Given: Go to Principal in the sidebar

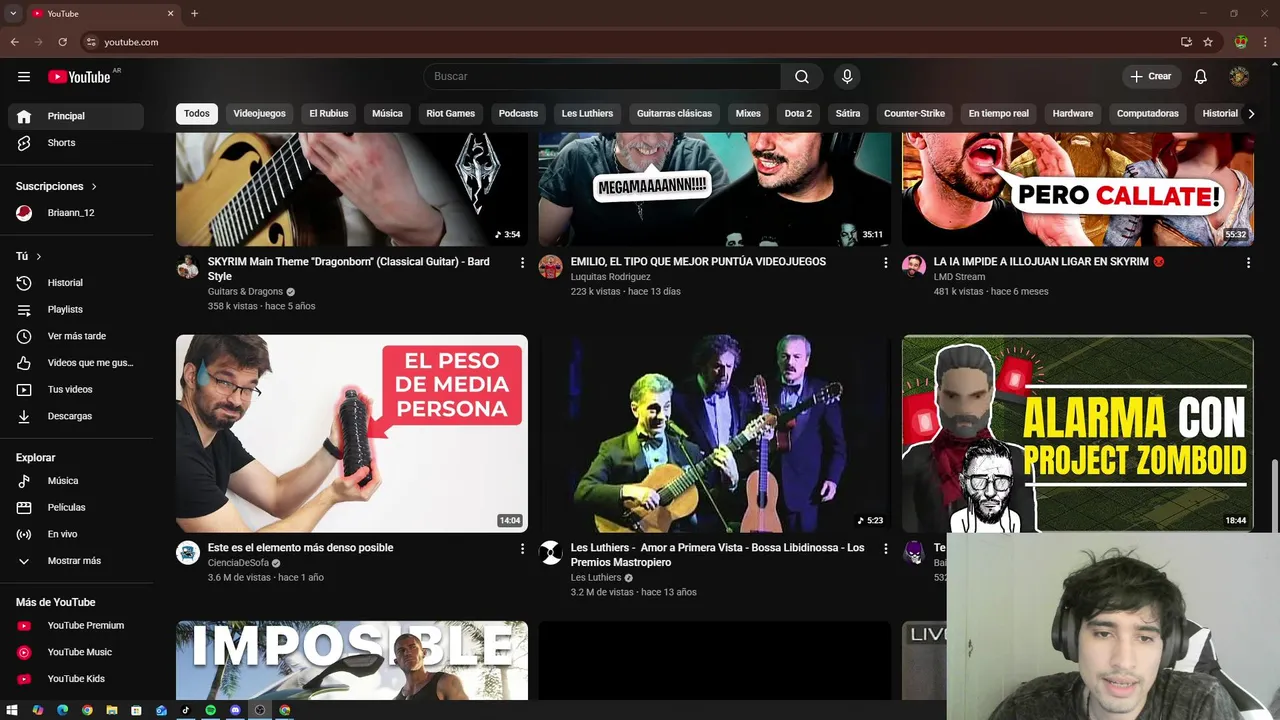Looking at the screenshot, I should (76, 116).
